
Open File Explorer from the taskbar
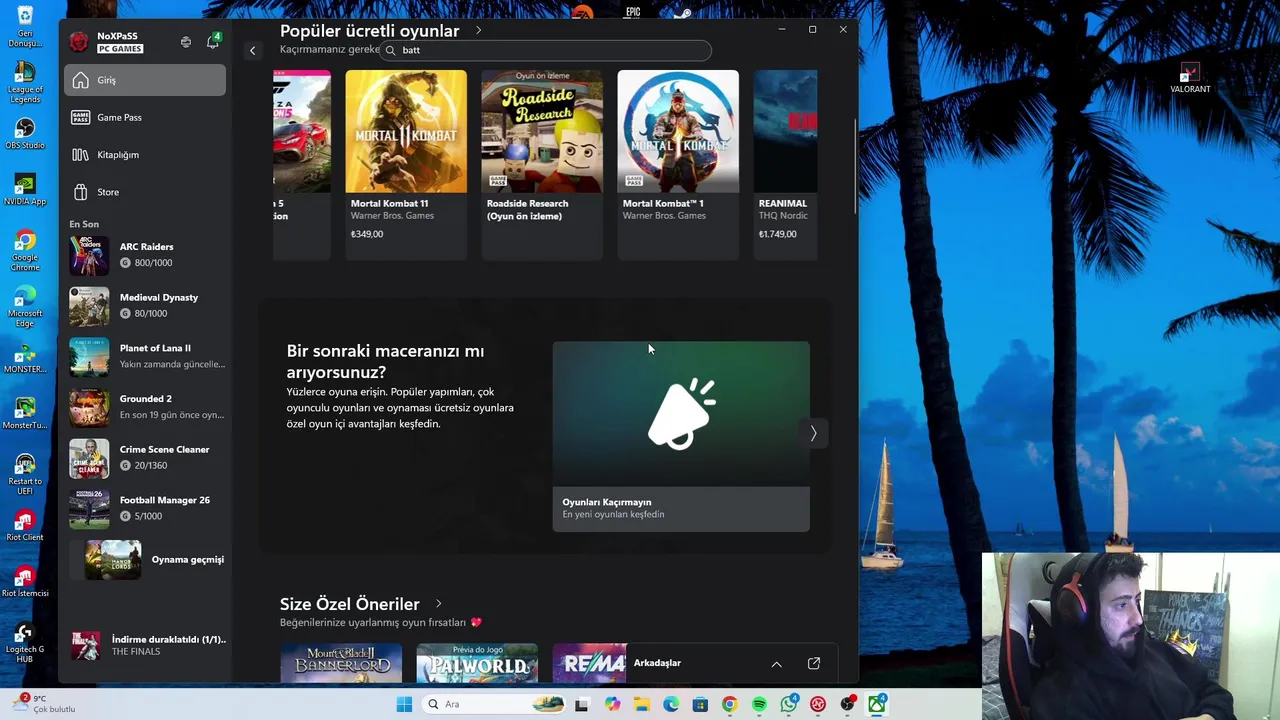pos(641,704)
